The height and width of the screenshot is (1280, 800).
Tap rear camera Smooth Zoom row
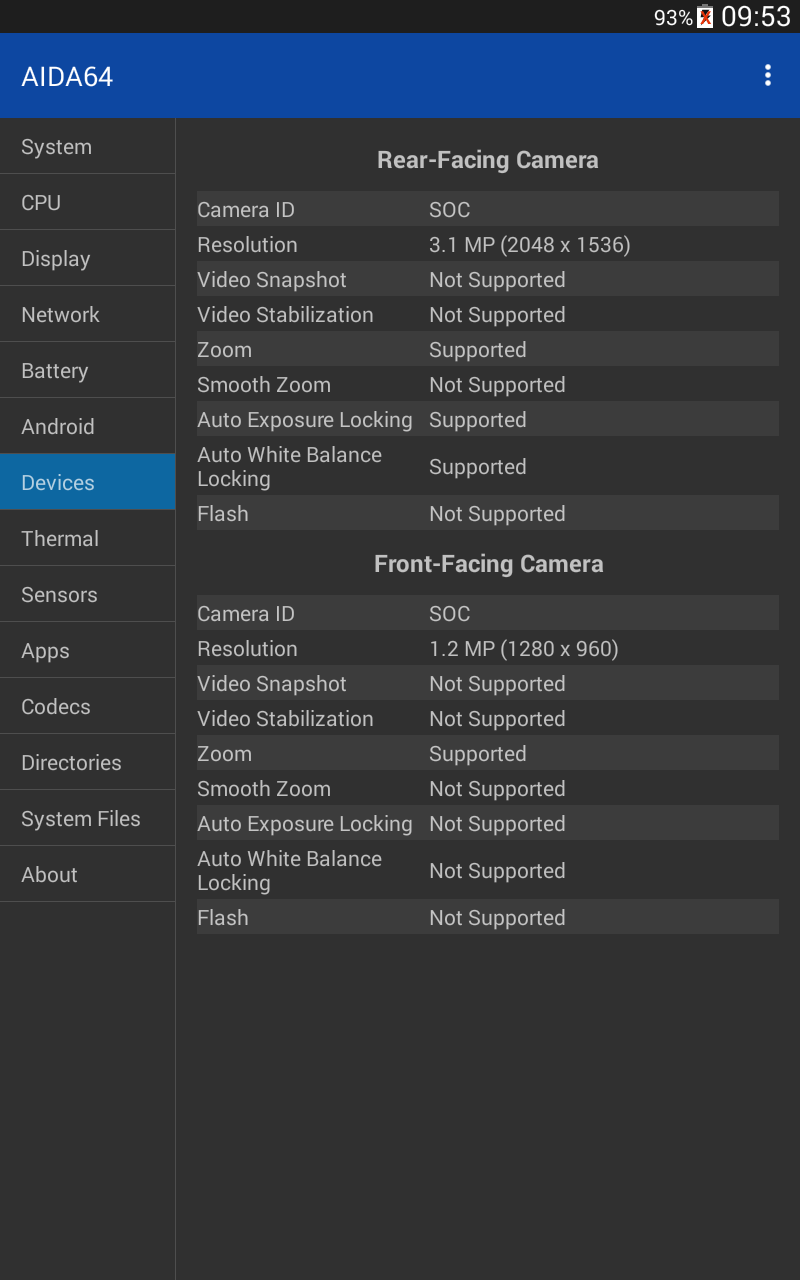tap(488, 384)
